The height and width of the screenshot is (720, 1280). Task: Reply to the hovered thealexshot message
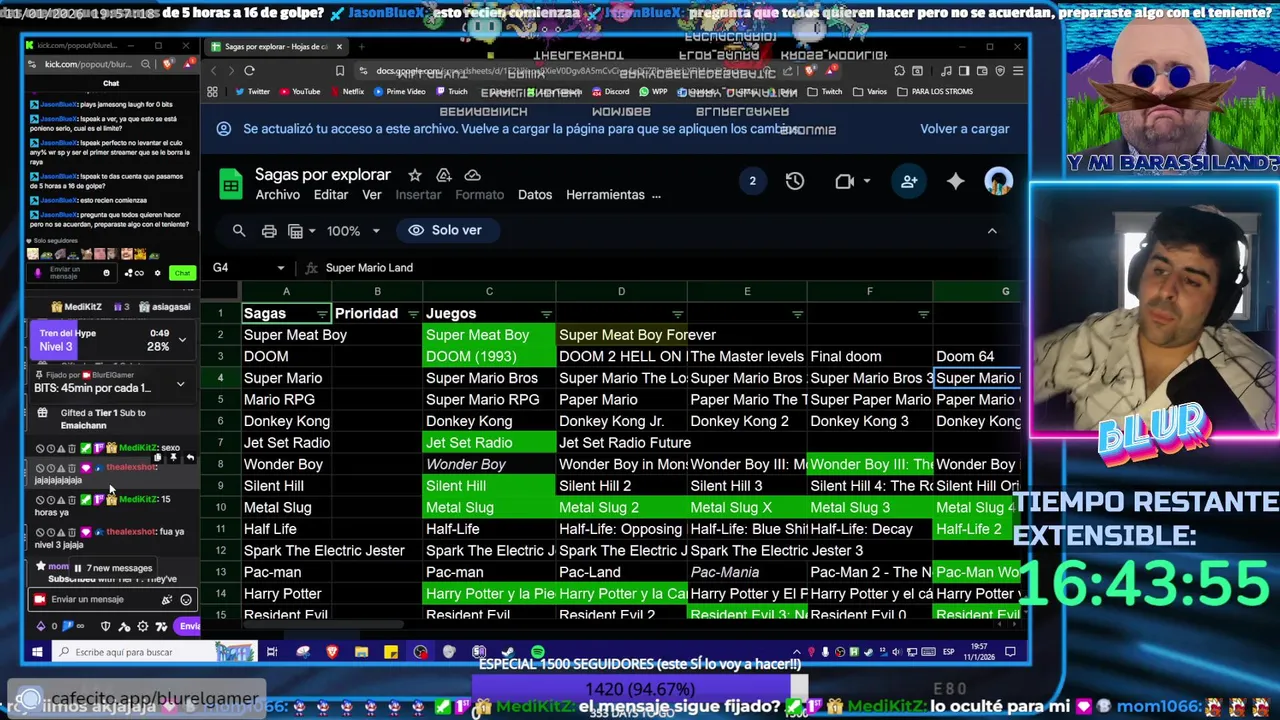(190, 457)
